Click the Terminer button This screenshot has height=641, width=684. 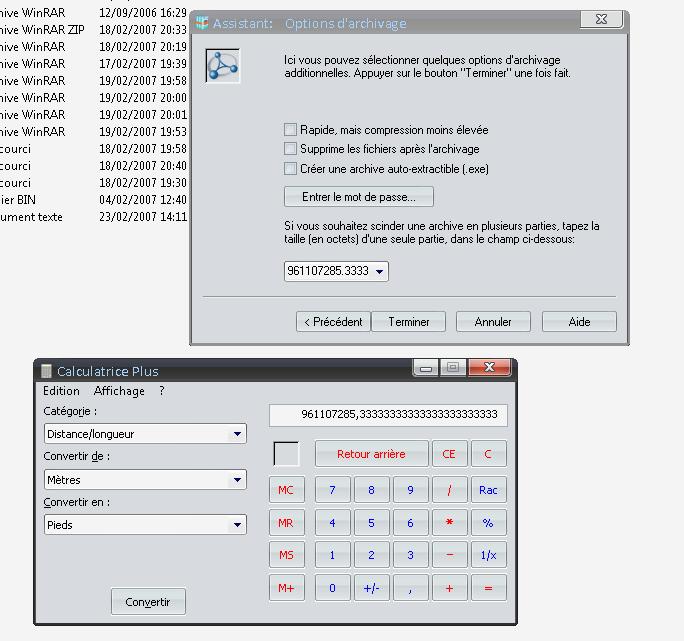(x=409, y=322)
